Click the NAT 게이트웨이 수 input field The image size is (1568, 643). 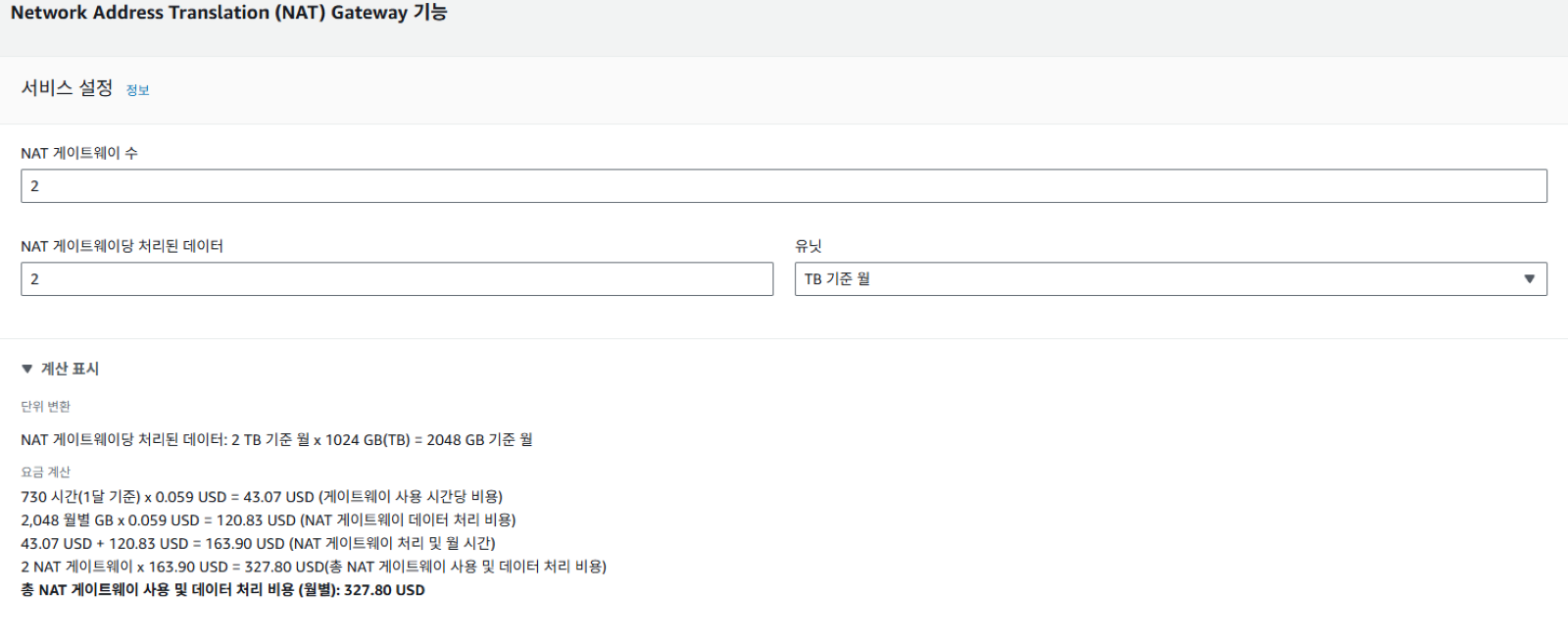(x=784, y=186)
